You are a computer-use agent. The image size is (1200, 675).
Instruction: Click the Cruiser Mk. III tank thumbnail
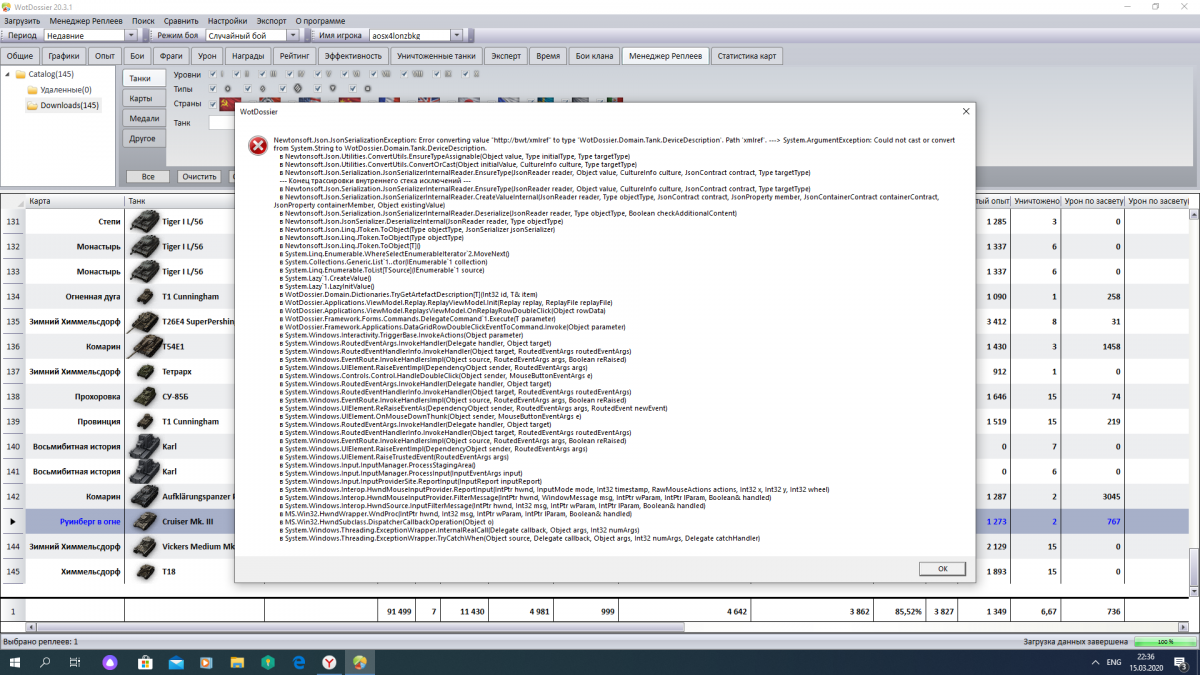[x=143, y=521]
